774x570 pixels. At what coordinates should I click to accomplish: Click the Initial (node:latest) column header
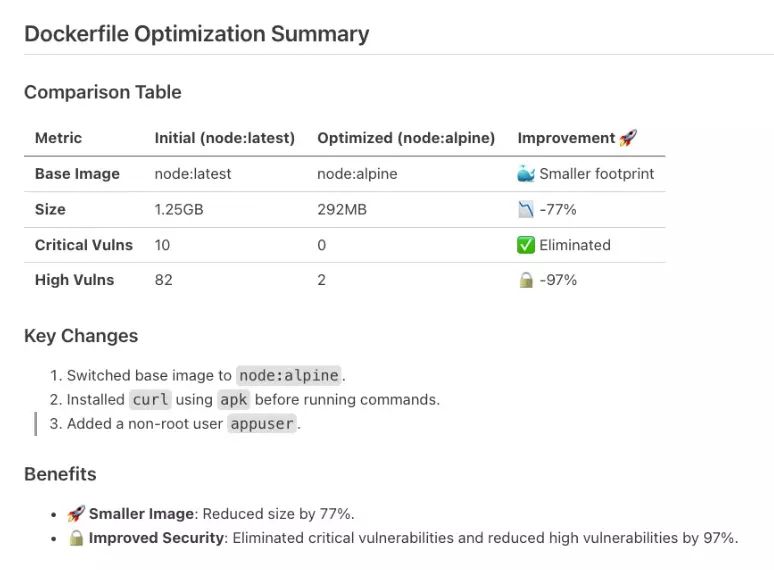[x=225, y=138]
